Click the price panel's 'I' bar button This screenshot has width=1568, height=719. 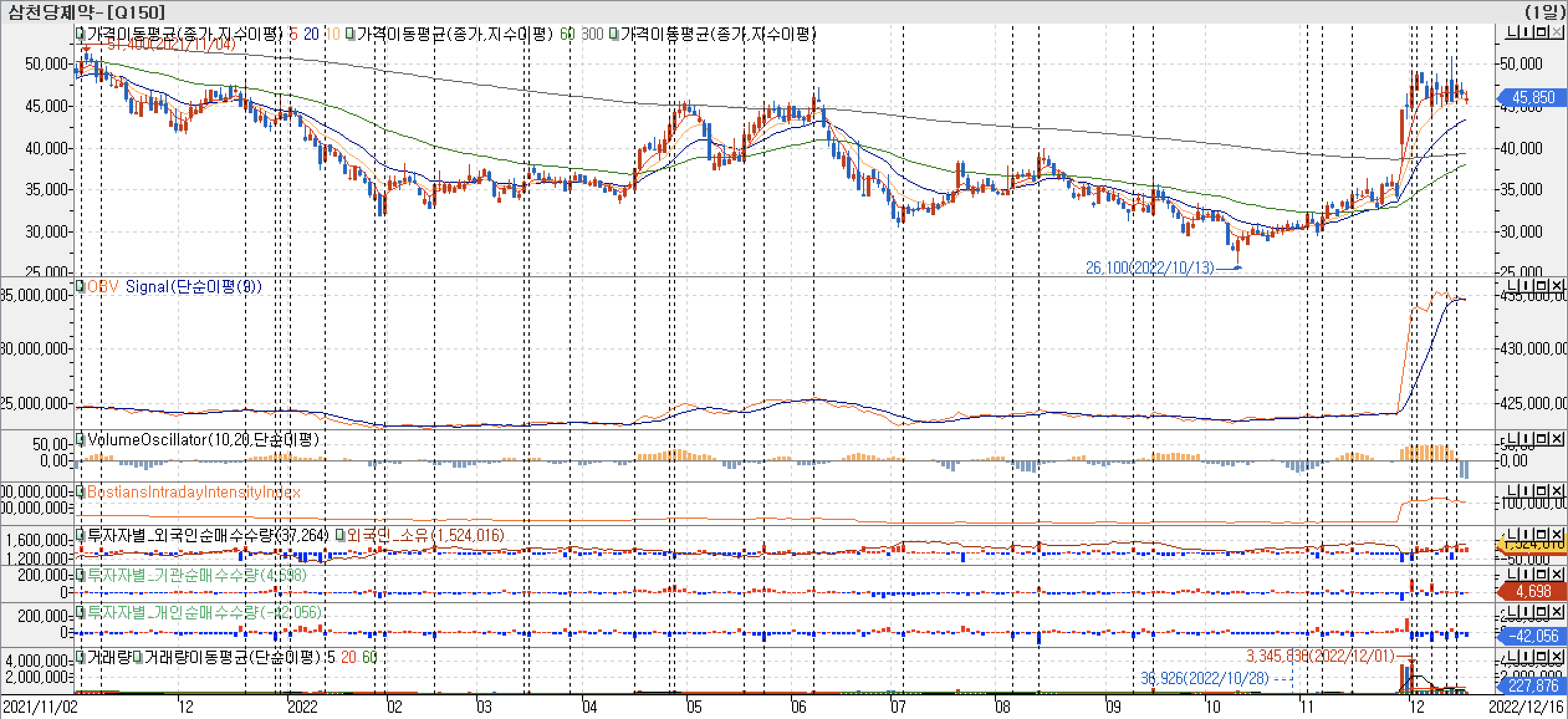click(1526, 32)
